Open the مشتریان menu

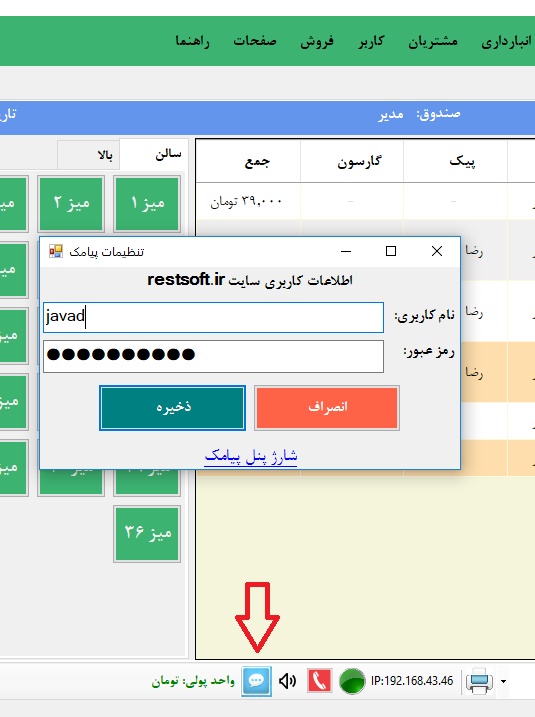click(433, 41)
